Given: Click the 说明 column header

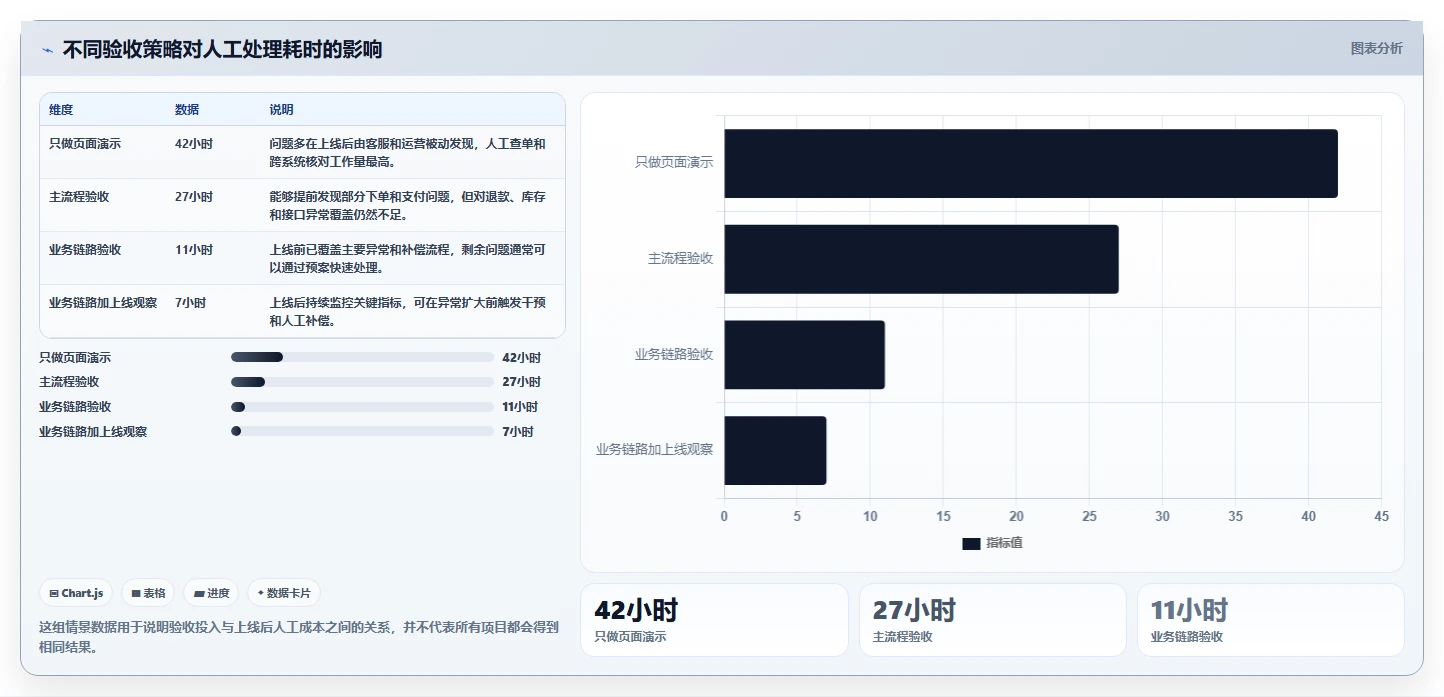Looking at the screenshot, I should pyautogui.click(x=281, y=110).
